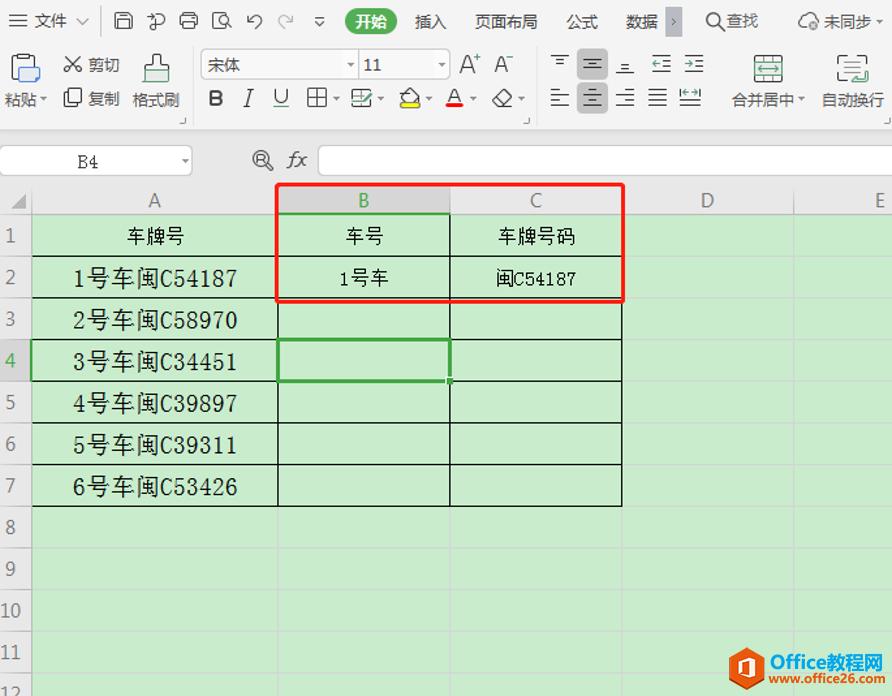Open font name dropdown 宋体
Image resolution: width=892 pixels, height=696 pixels.
tap(350, 65)
